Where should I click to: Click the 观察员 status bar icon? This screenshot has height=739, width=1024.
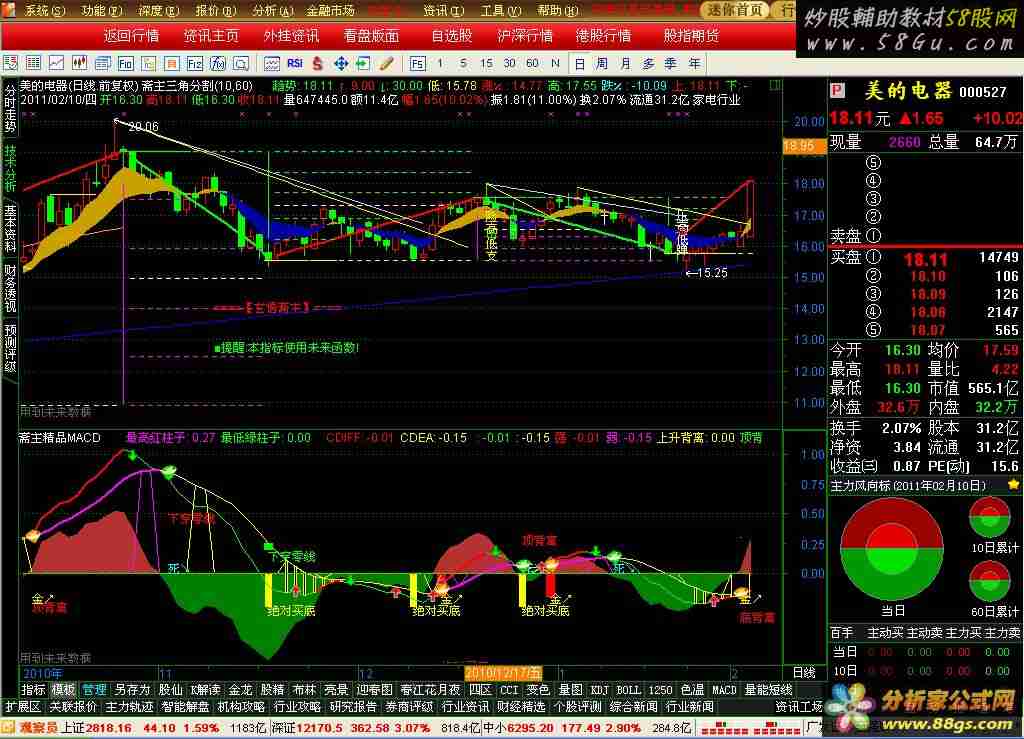(x=7, y=727)
